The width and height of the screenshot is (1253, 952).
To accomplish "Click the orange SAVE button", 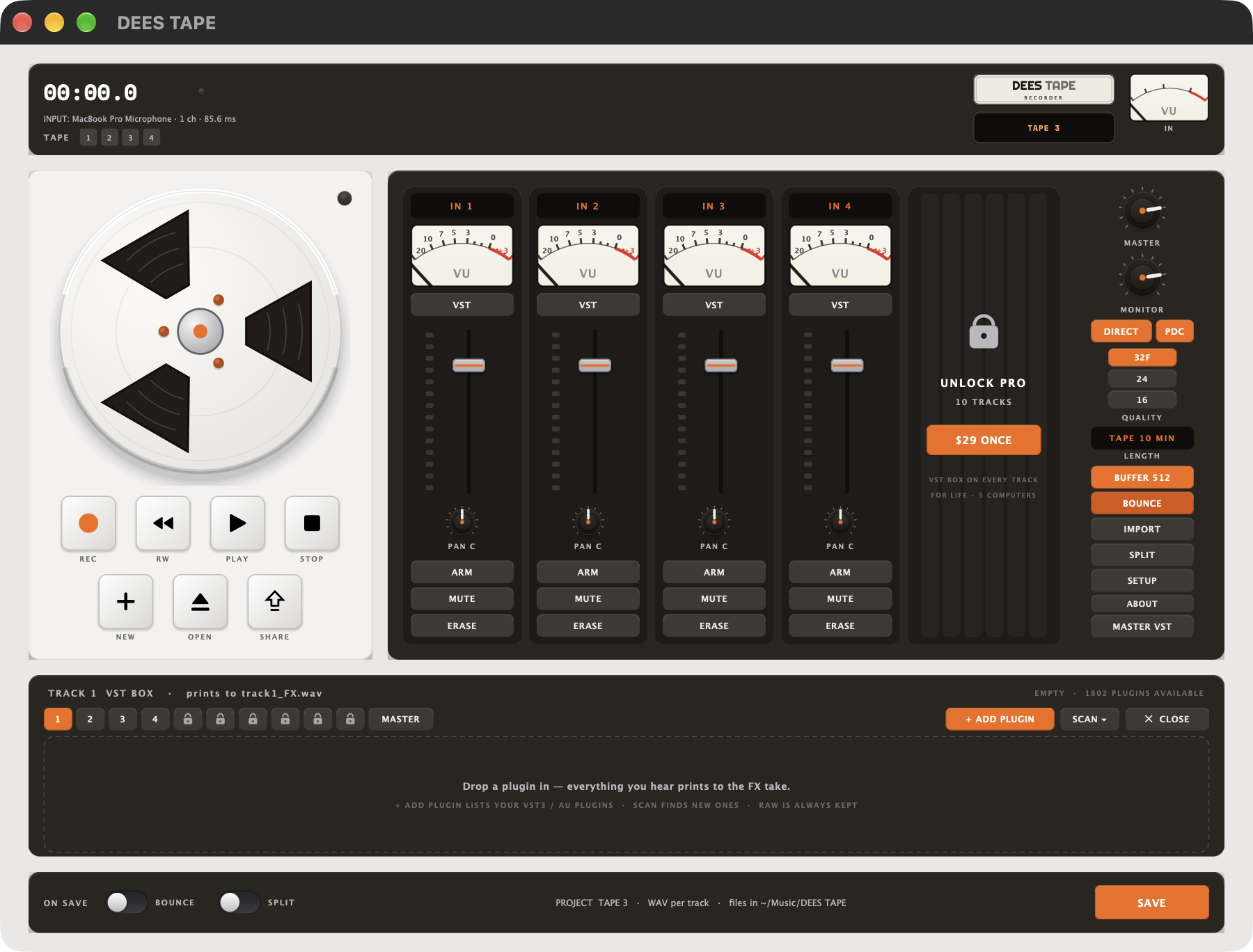I will (1151, 903).
